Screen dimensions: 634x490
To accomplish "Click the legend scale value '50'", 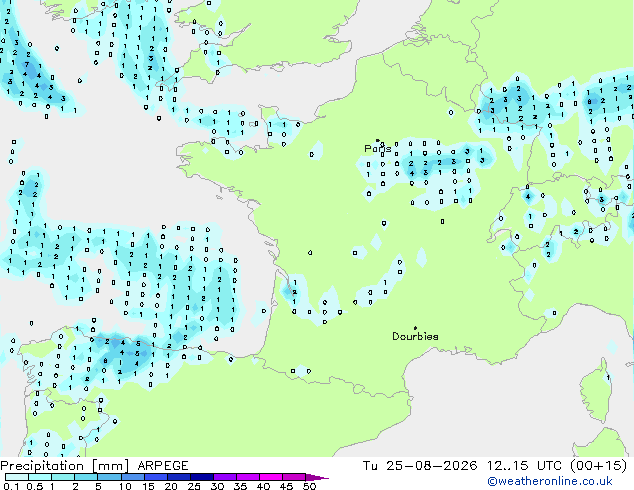I will coord(310,486).
